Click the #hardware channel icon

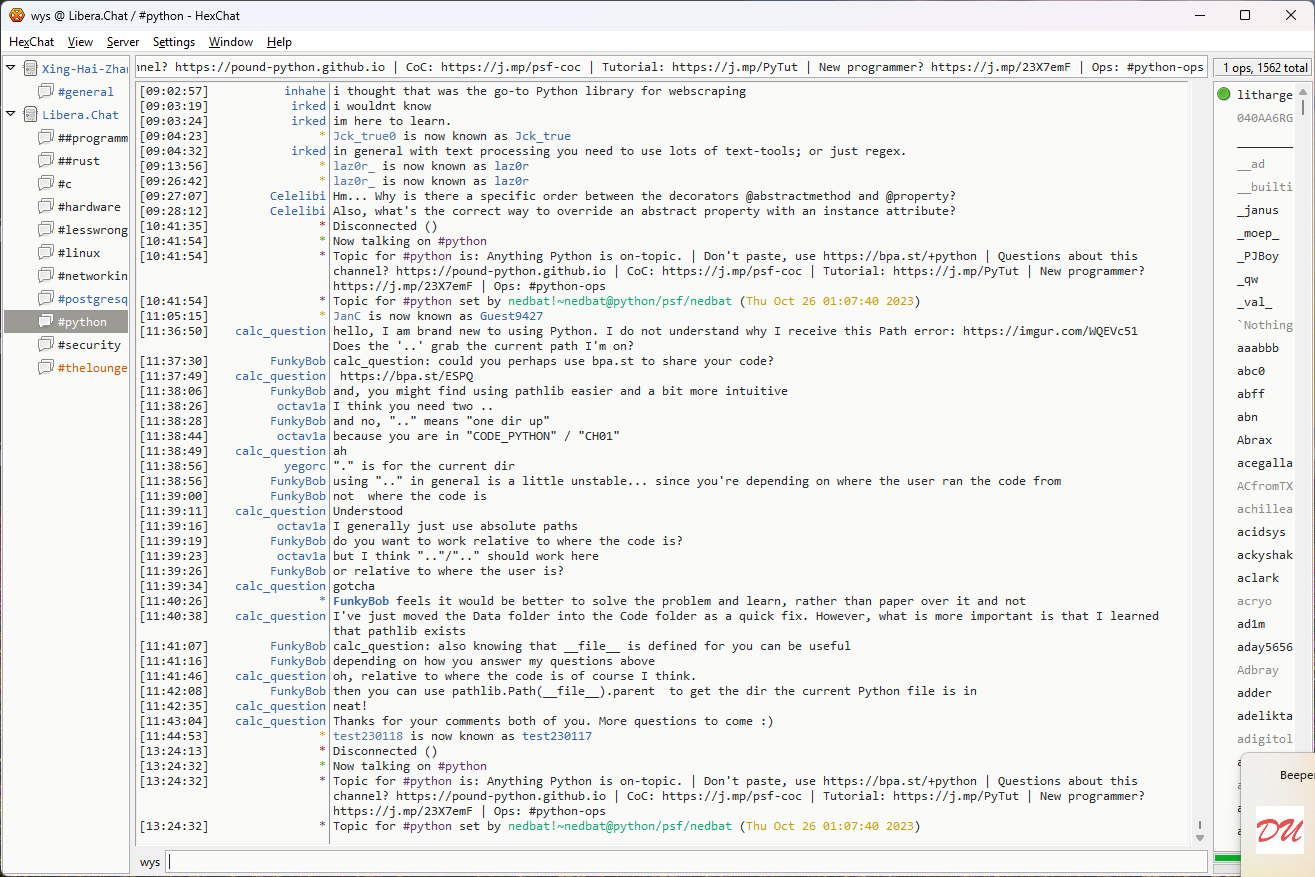pos(46,207)
